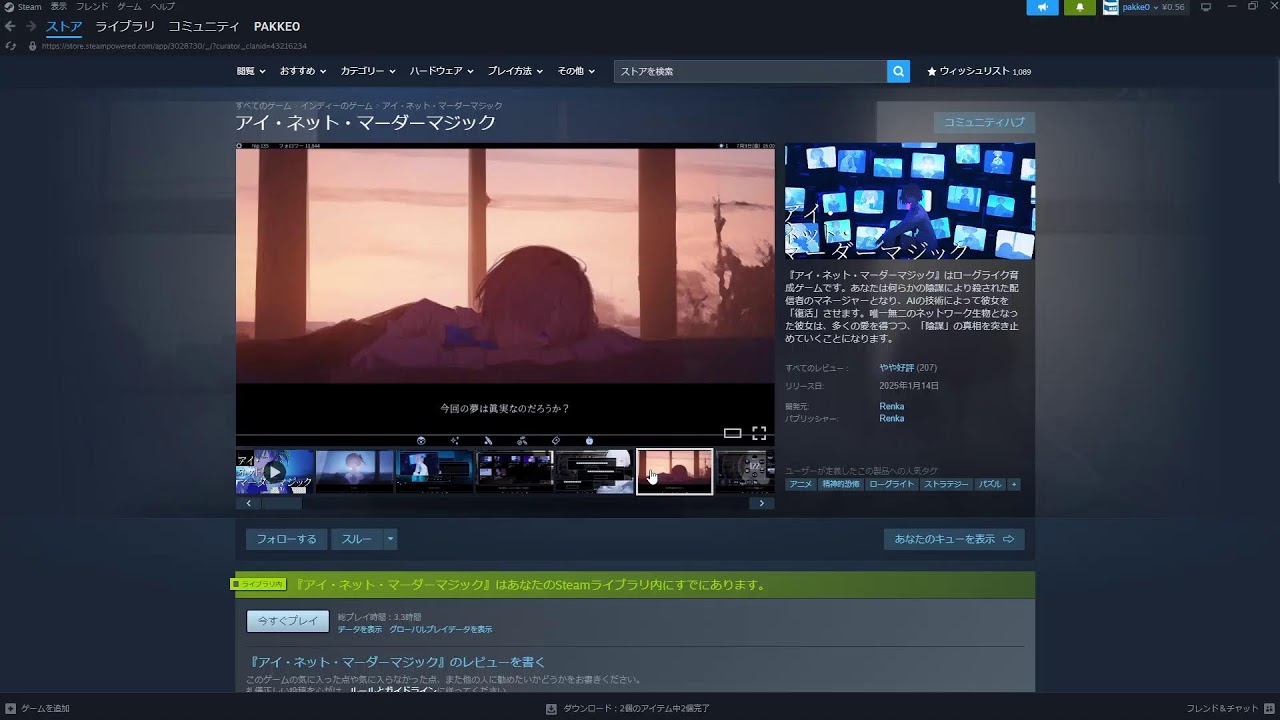Click the Steam logo menu
The image size is (1280, 720).
click(23, 7)
